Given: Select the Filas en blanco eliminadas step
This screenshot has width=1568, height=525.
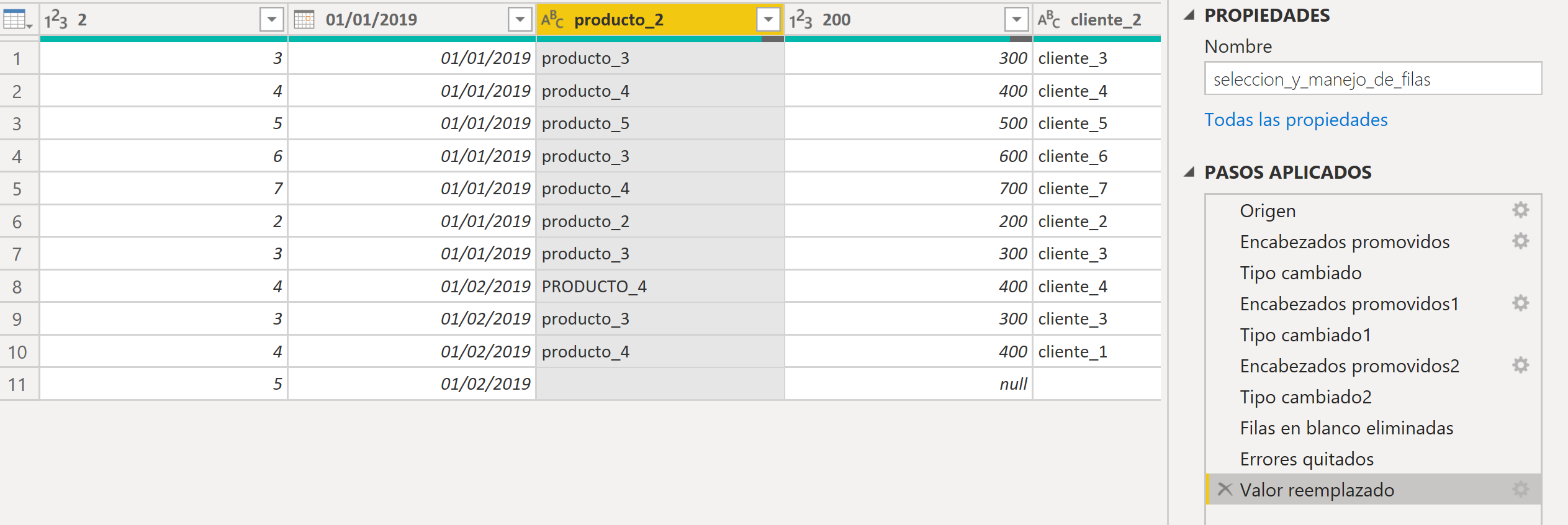Looking at the screenshot, I should pos(1373,428).
